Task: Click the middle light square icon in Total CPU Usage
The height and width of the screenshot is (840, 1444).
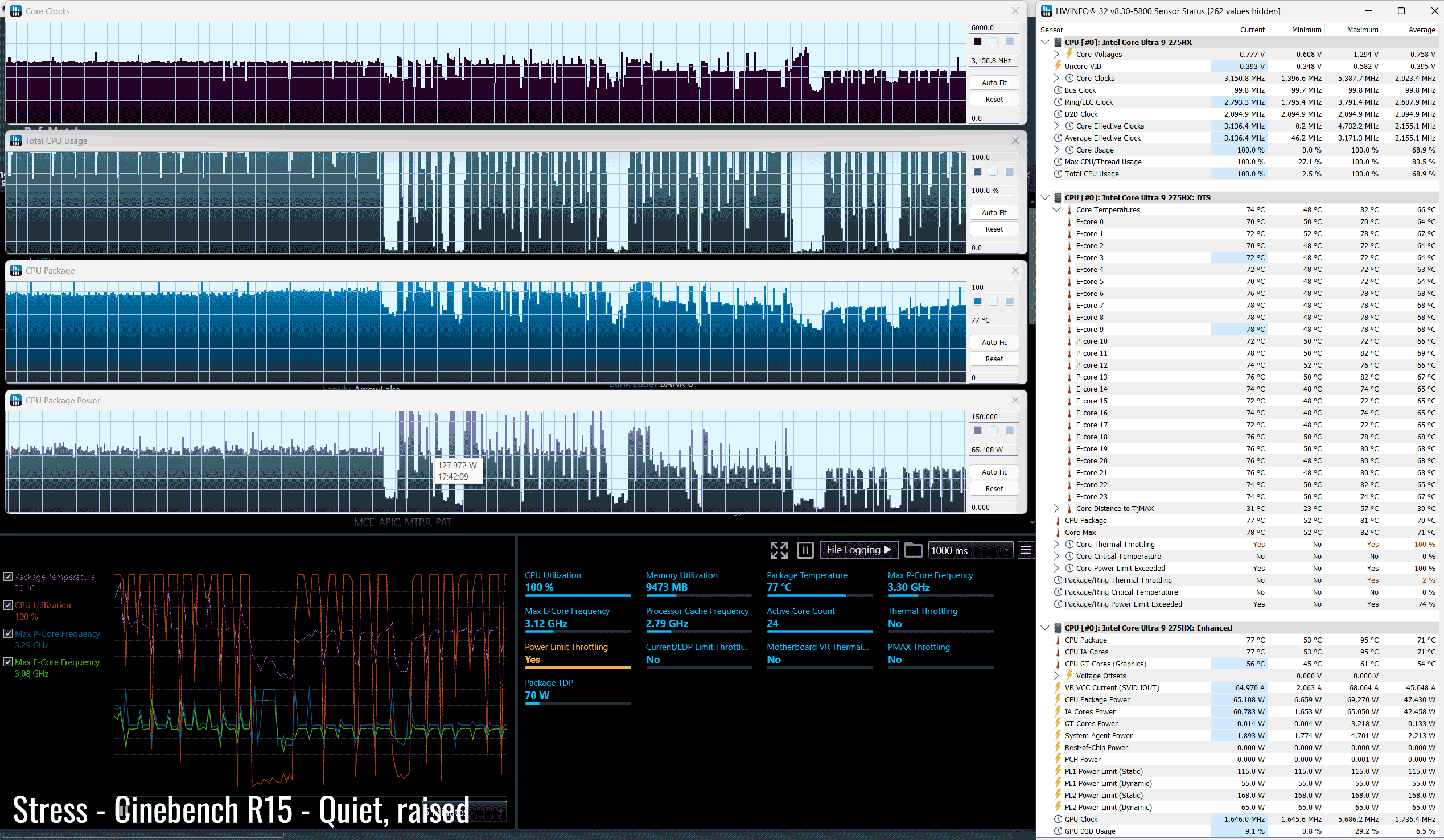Action: [993, 172]
